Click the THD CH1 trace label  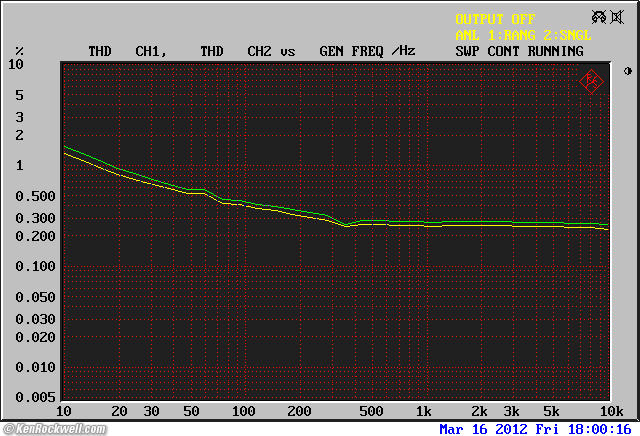pyautogui.click(x=127, y=51)
